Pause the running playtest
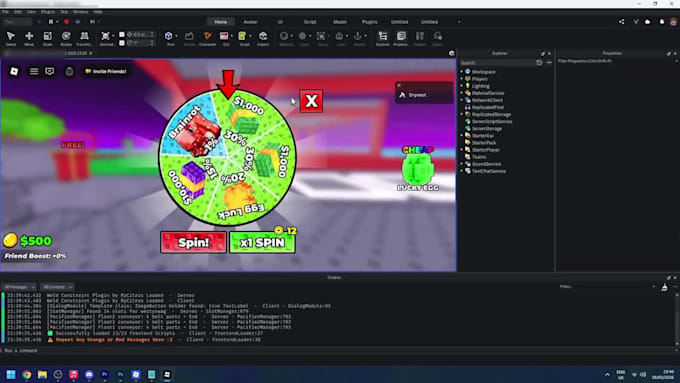 pos(51,22)
